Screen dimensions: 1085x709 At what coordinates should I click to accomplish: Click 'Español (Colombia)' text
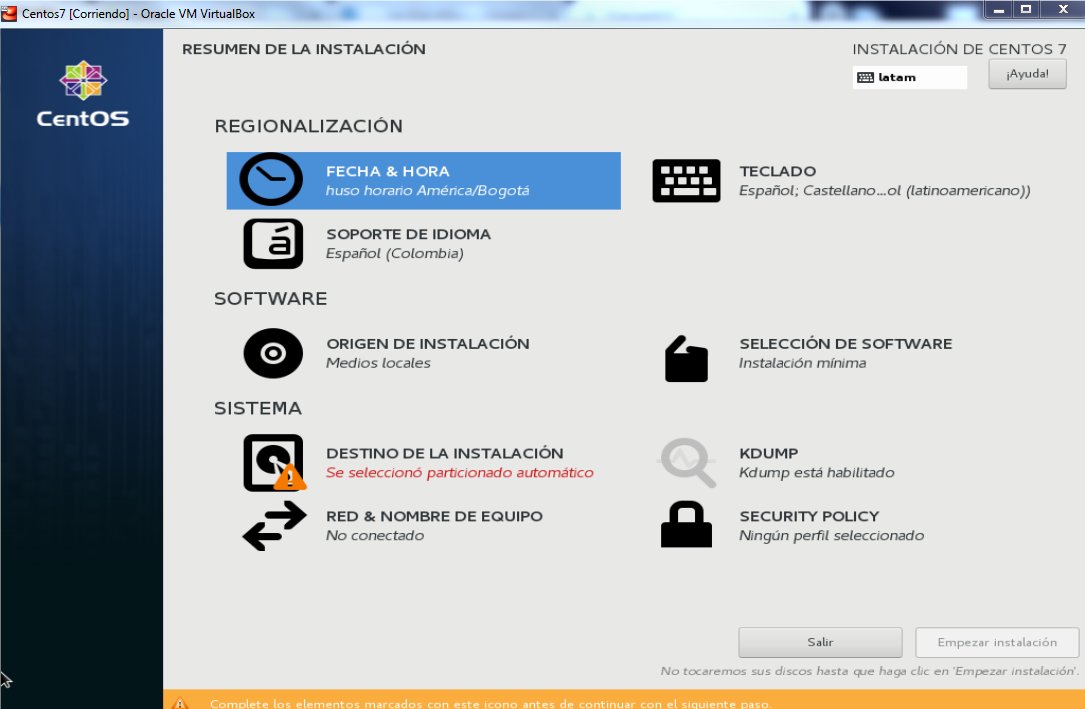[x=394, y=253]
